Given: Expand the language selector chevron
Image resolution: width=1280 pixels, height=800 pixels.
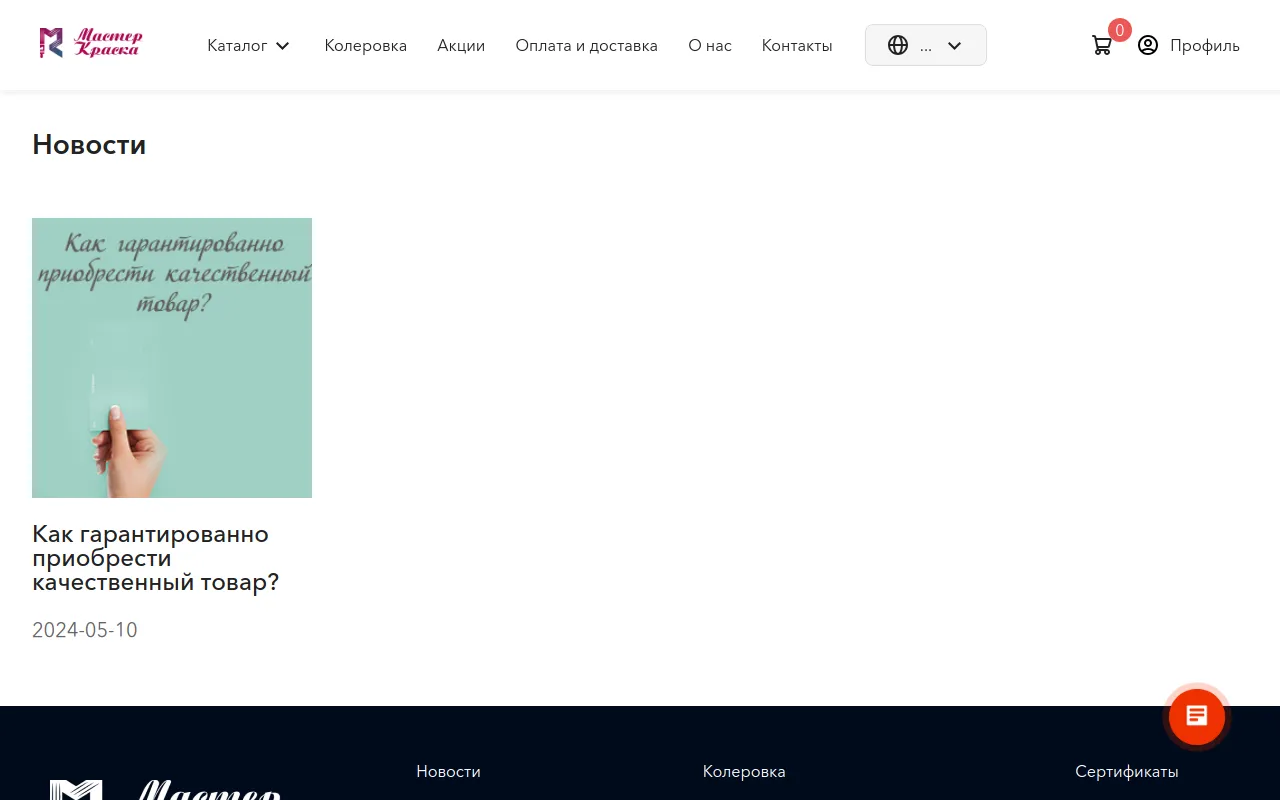Looking at the screenshot, I should 954,45.
